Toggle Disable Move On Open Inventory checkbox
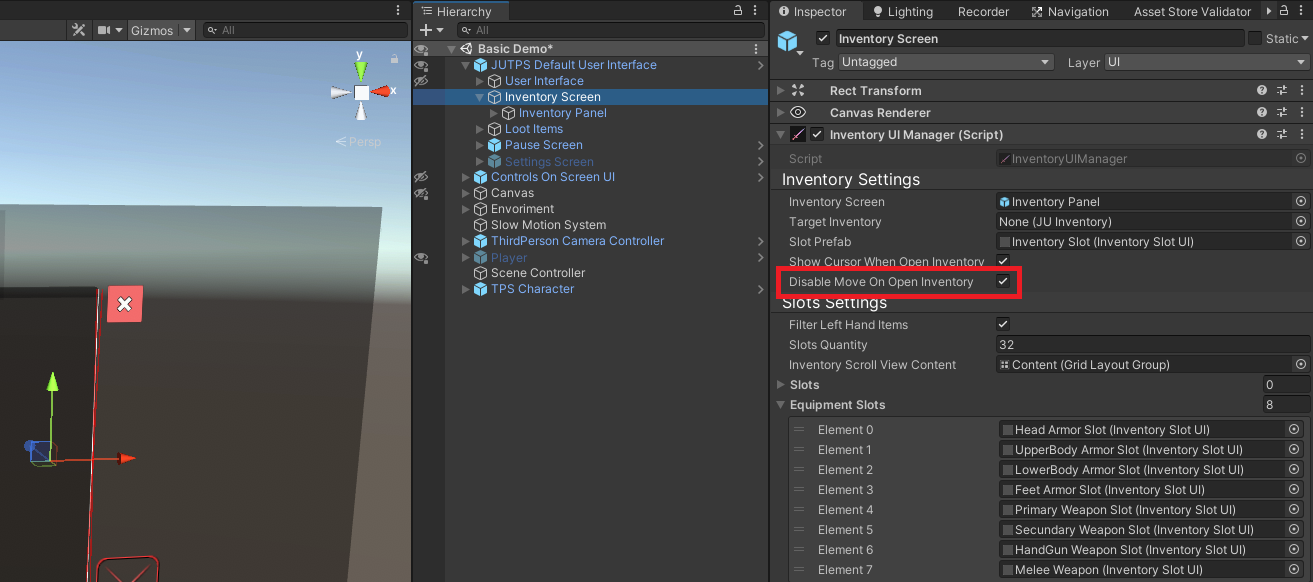1313x582 pixels. click(x=1003, y=282)
